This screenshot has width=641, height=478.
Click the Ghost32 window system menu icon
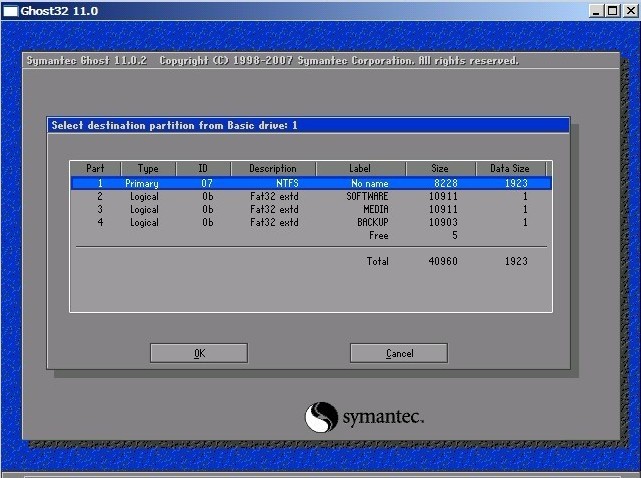coord(10,11)
